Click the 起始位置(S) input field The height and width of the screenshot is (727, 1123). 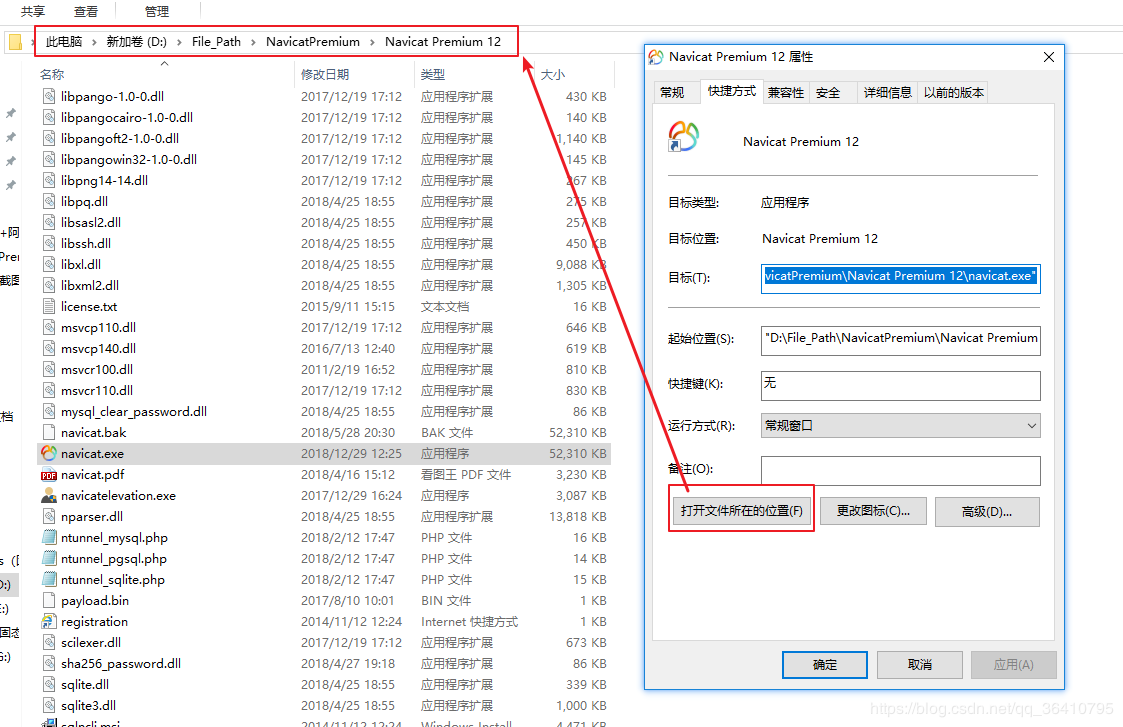900,340
